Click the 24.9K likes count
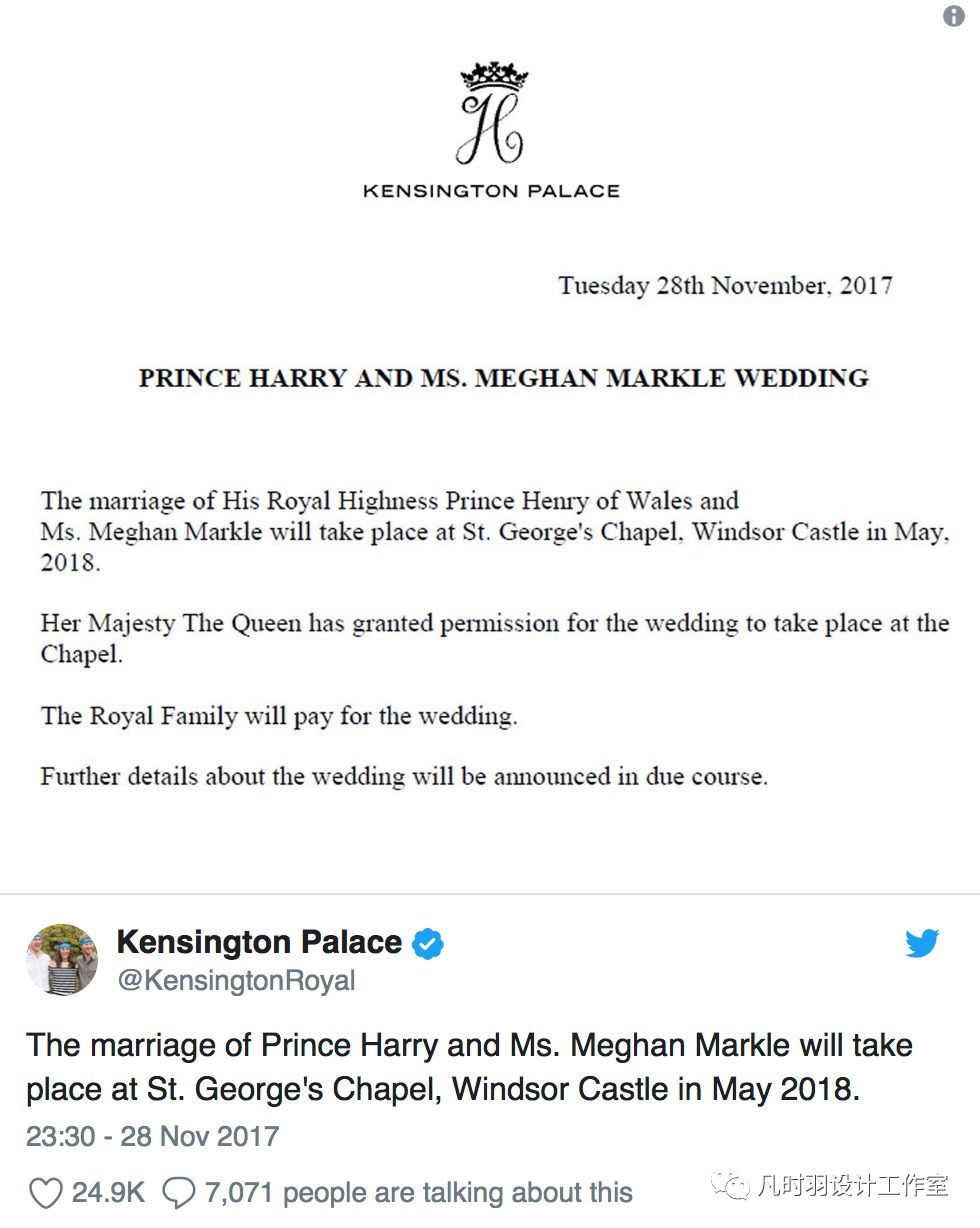Image resolution: width=980 pixels, height=1228 pixels. click(108, 1193)
